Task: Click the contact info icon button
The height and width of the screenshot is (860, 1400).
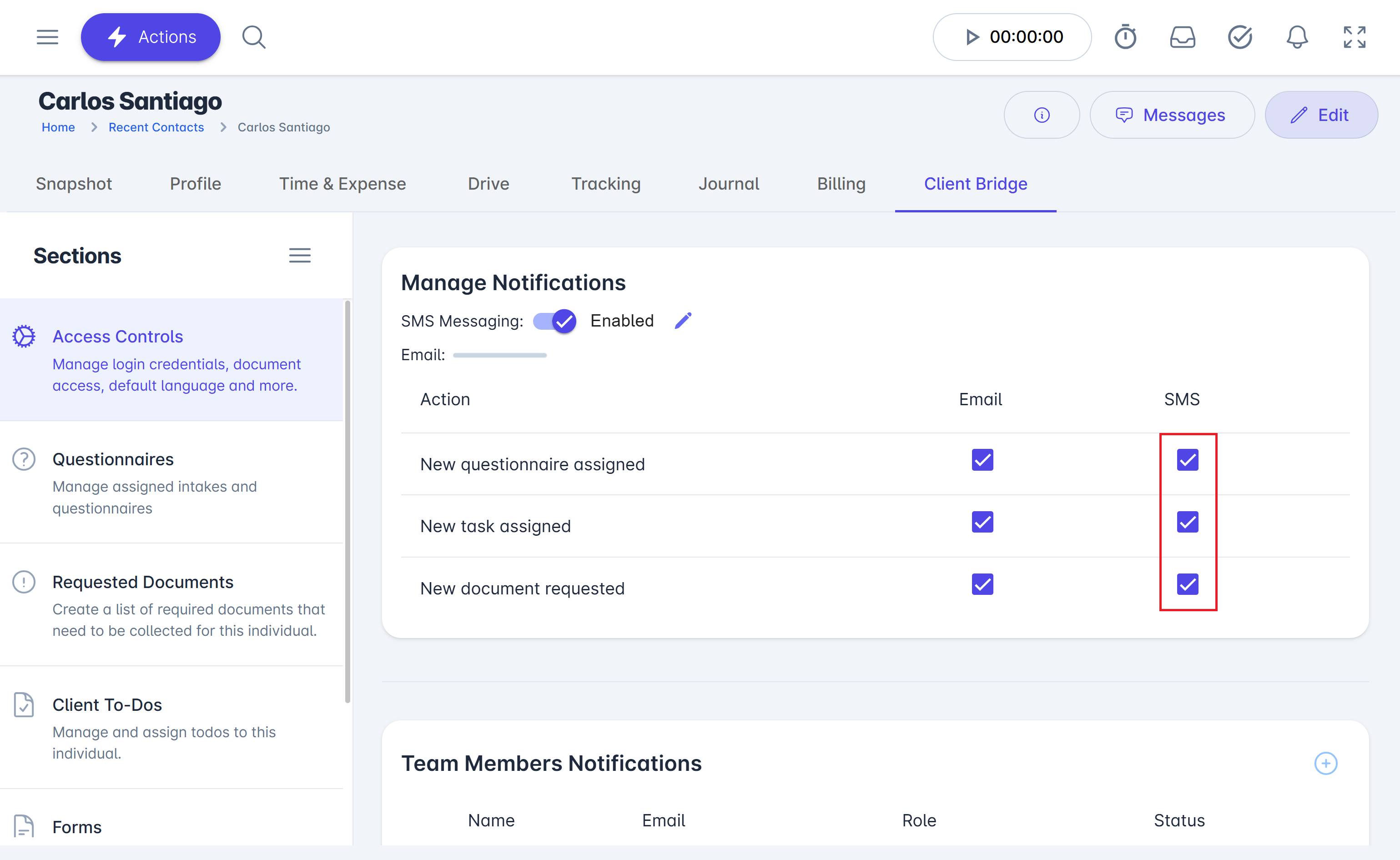Action: pos(1041,115)
